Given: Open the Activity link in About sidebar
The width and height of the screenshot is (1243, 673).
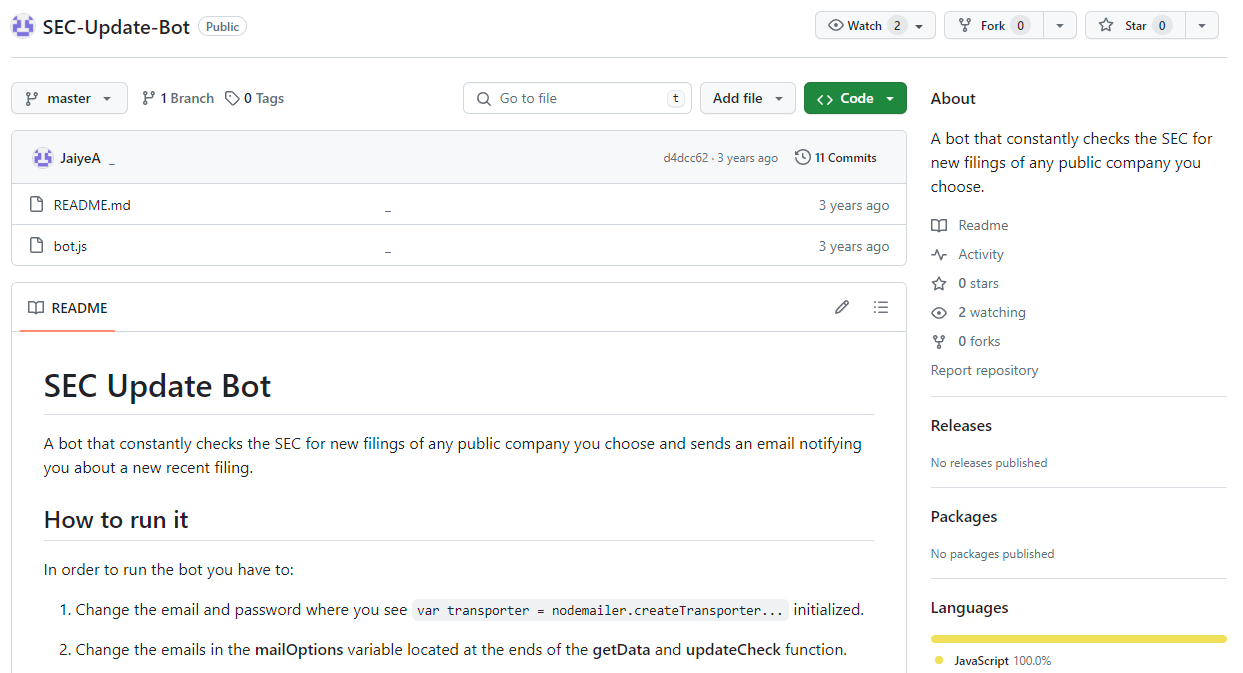Looking at the screenshot, I should point(981,255).
